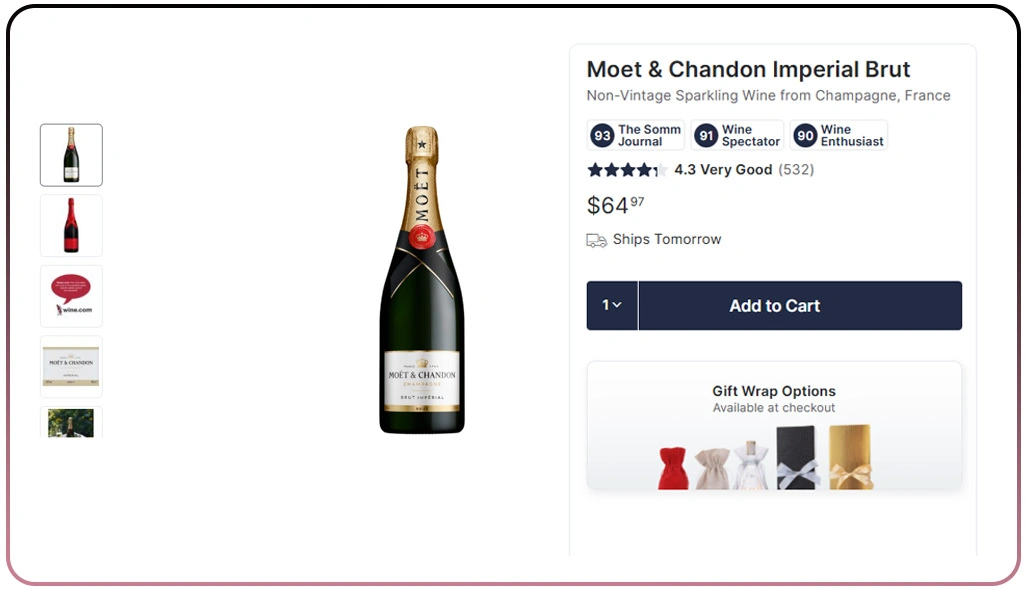Click the Gift Wrap Options heading
The width and height of the screenshot is (1026, 589).
coord(773,391)
